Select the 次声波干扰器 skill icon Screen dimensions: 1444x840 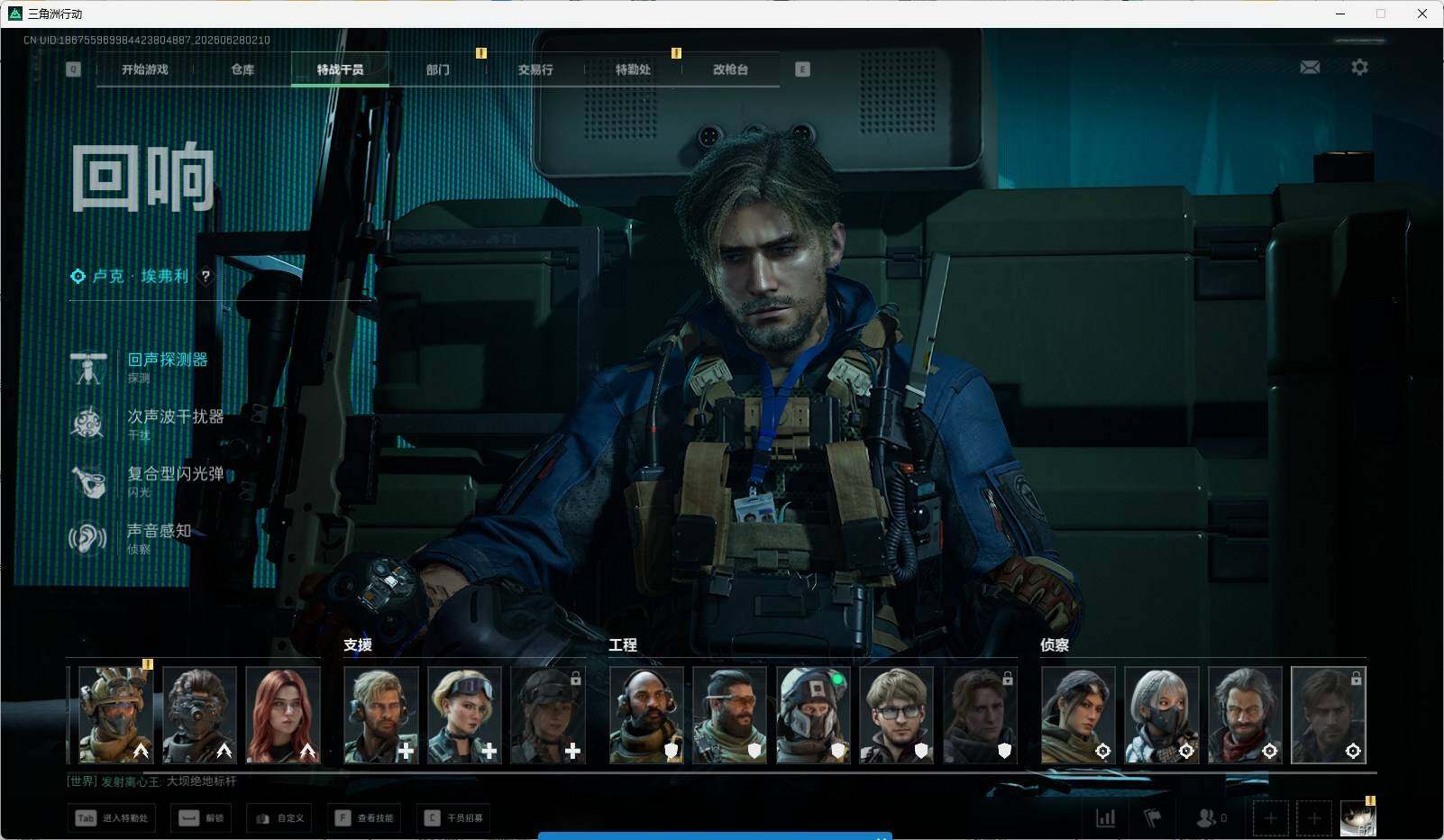88,424
